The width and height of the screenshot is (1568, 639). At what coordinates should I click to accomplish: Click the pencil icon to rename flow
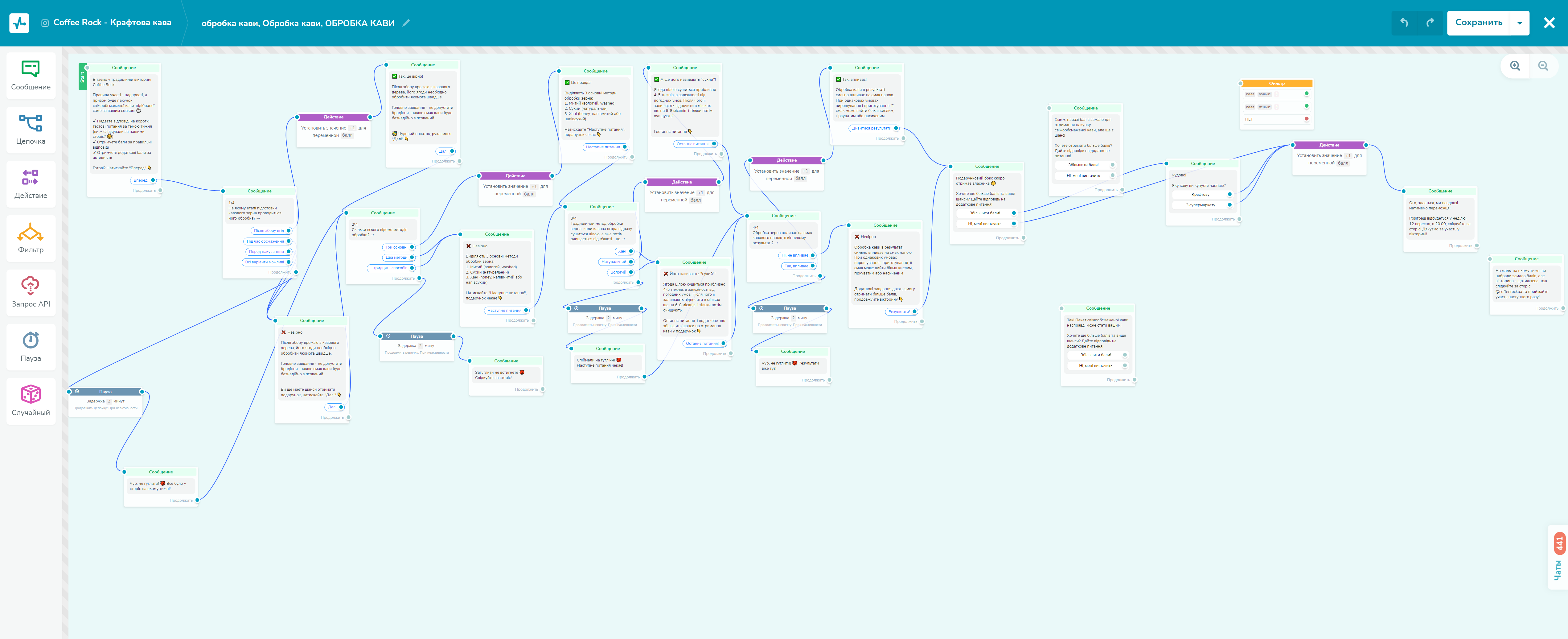[x=406, y=23]
